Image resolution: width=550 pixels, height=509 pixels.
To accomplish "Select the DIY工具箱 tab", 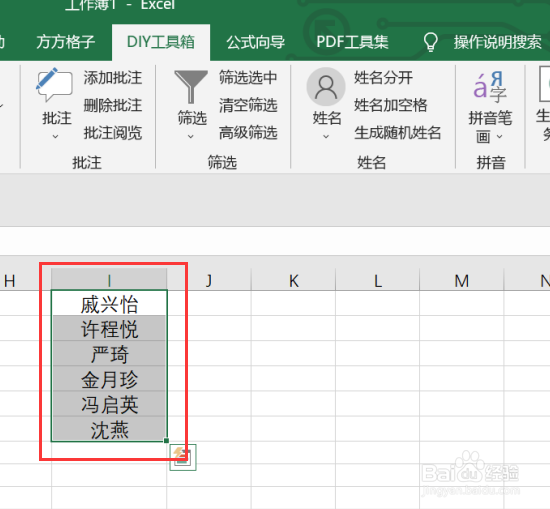I will 161,42.
